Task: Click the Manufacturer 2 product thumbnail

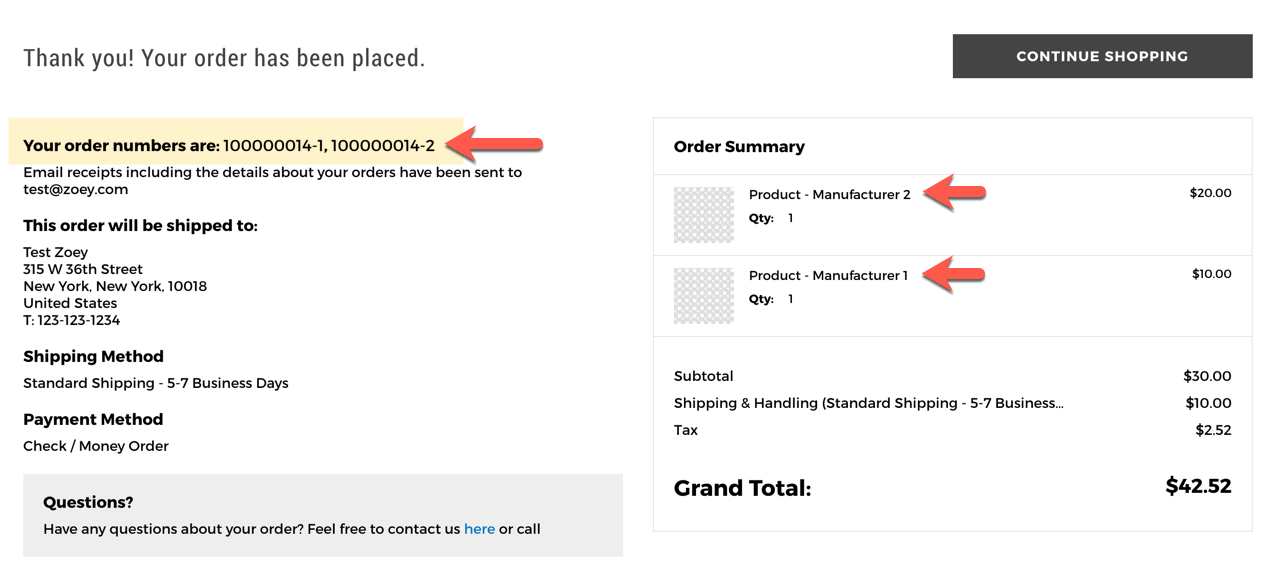Action: 703,215
